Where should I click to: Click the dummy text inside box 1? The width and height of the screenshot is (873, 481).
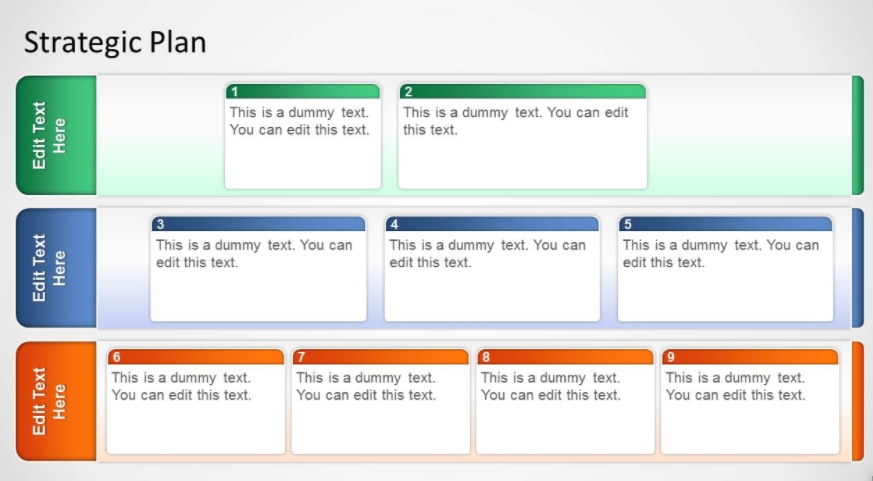[x=300, y=121]
